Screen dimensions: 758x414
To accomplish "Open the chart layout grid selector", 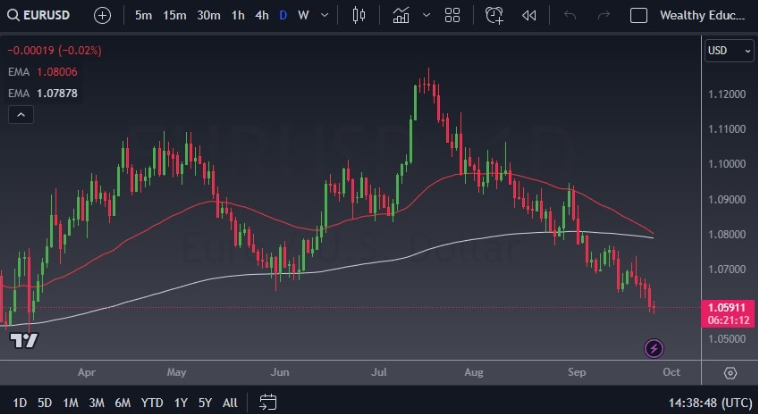I will (x=452, y=15).
